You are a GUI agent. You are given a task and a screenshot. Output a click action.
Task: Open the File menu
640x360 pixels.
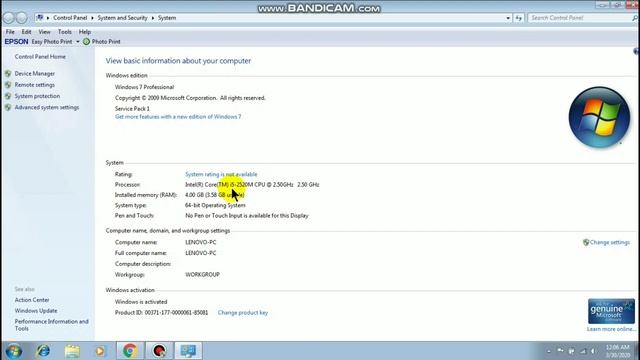(10, 32)
